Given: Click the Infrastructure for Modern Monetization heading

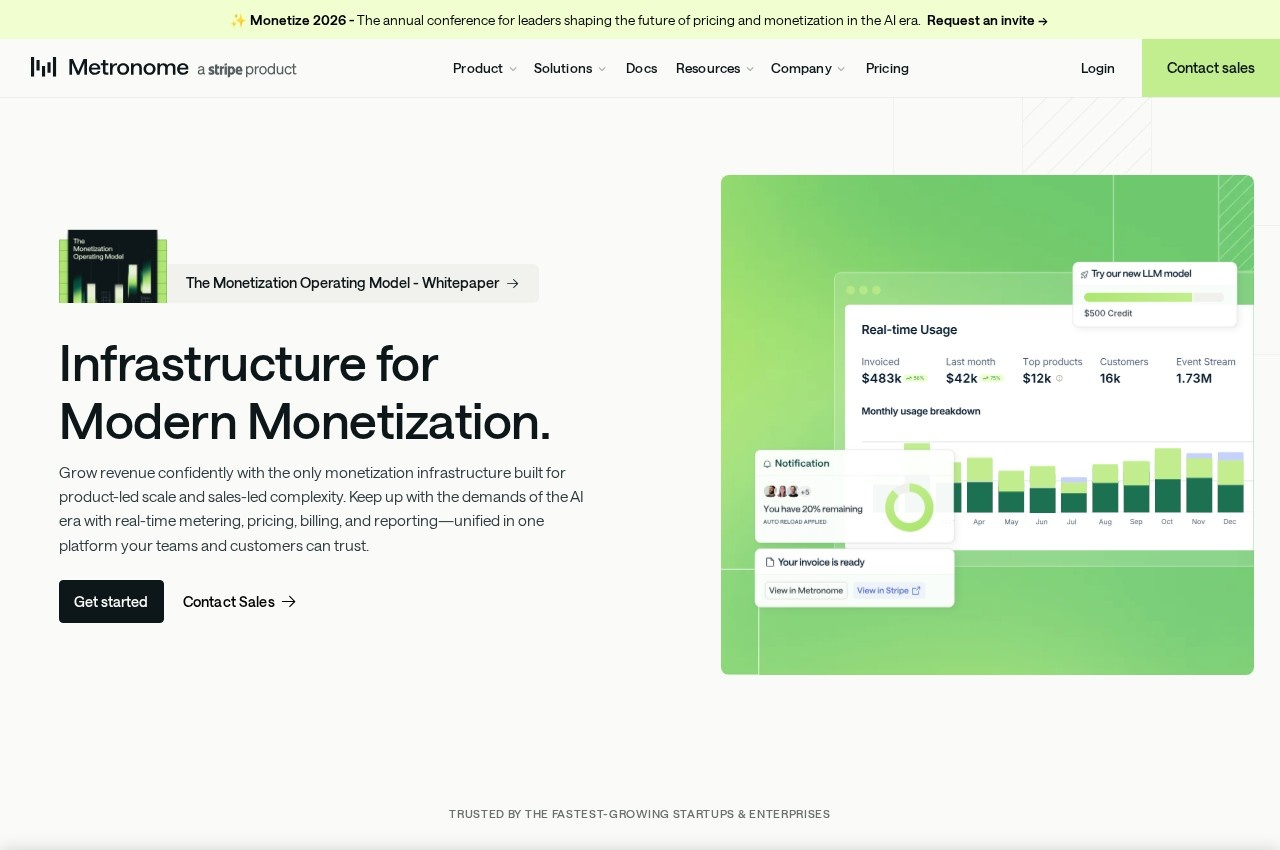Looking at the screenshot, I should (305, 392).
